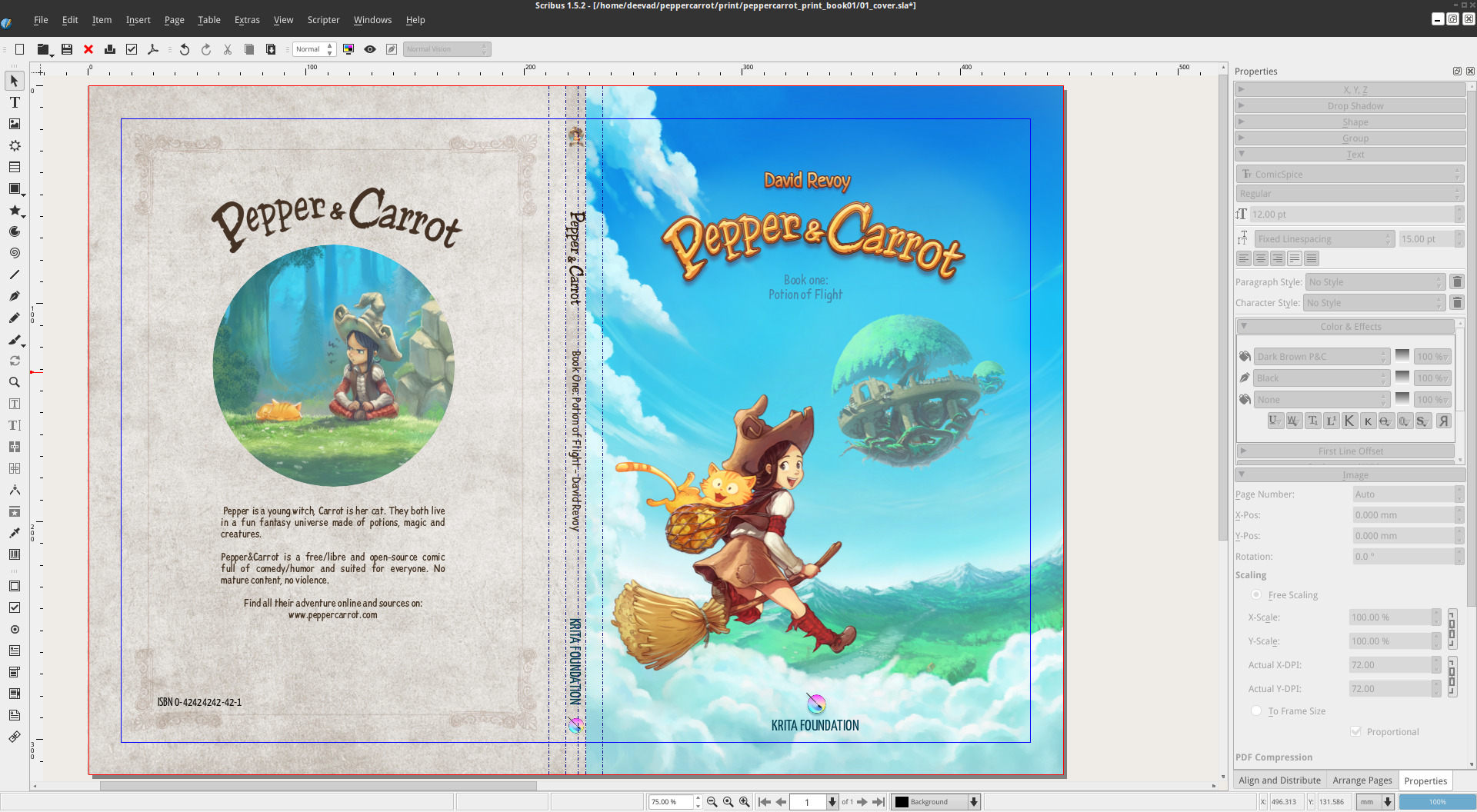
Task: Click the Black stroke color selector
Action: (1322, 378)
